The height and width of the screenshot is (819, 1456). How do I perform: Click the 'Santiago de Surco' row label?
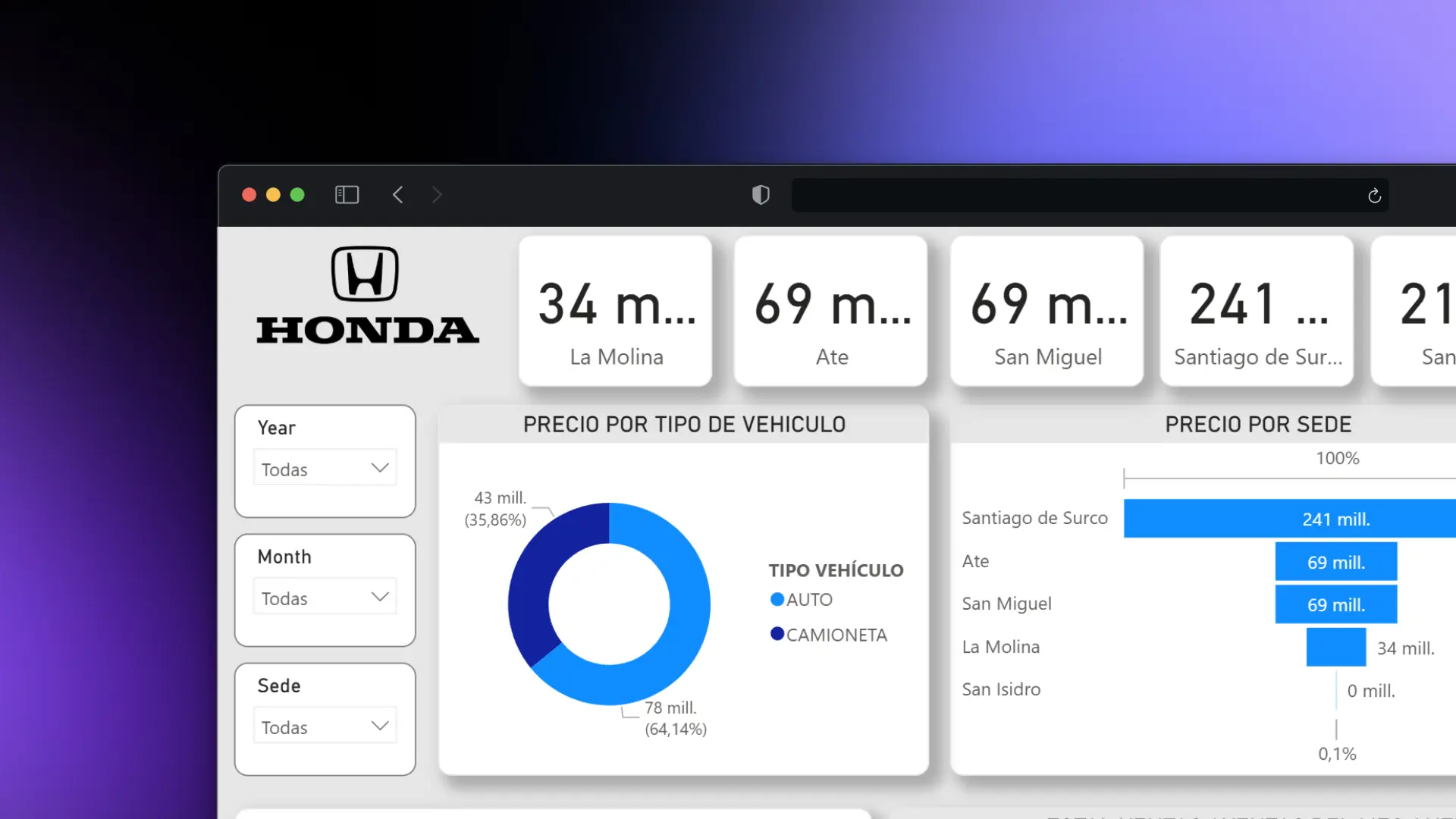pos(1034,518)
